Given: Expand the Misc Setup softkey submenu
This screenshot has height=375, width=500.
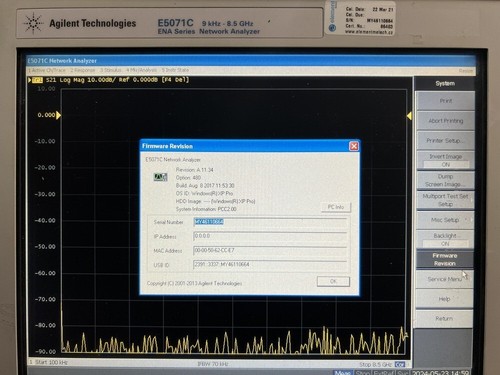Looking at the screenshot, I should coord(445,220).
